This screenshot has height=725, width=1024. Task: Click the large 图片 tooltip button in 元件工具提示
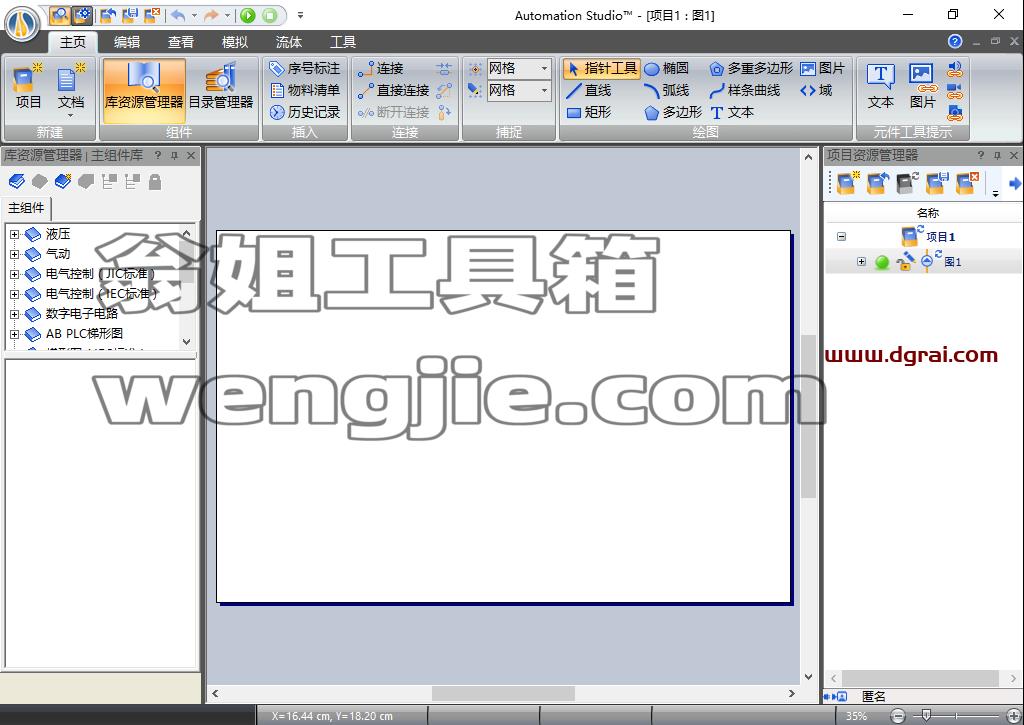pyautogui.click(x=922, y=86)
